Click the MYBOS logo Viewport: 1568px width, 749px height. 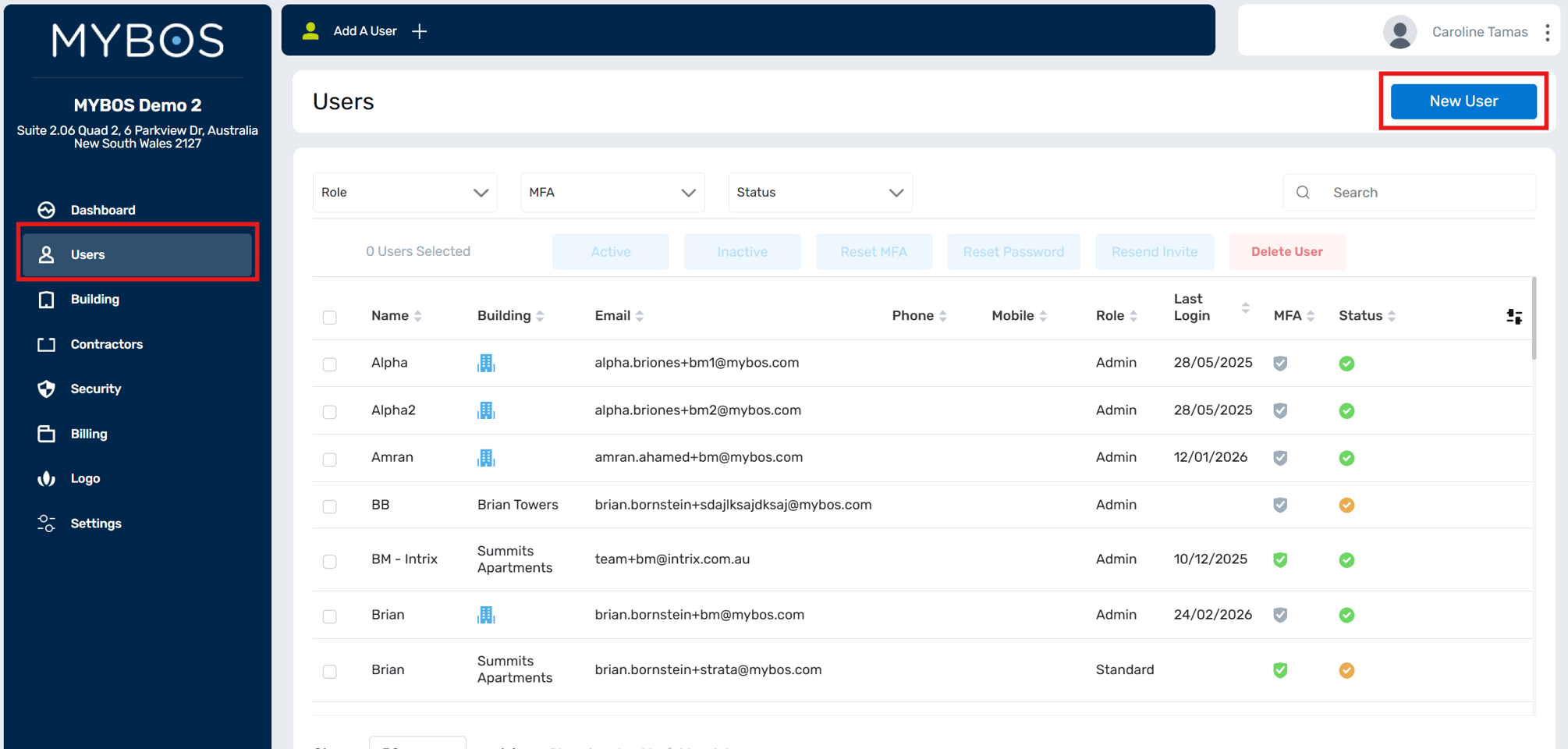click(137, 40)
